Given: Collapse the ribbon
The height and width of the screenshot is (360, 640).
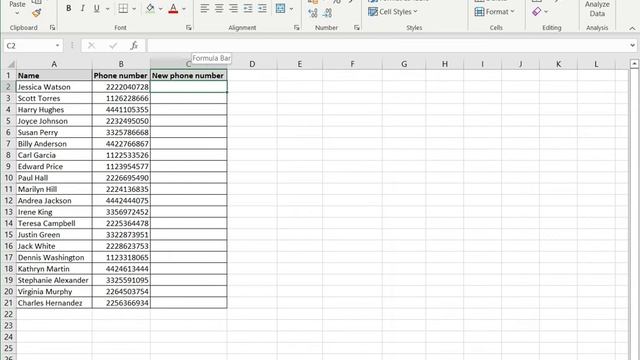Looking at the screenshot, I should click(632, 28).
